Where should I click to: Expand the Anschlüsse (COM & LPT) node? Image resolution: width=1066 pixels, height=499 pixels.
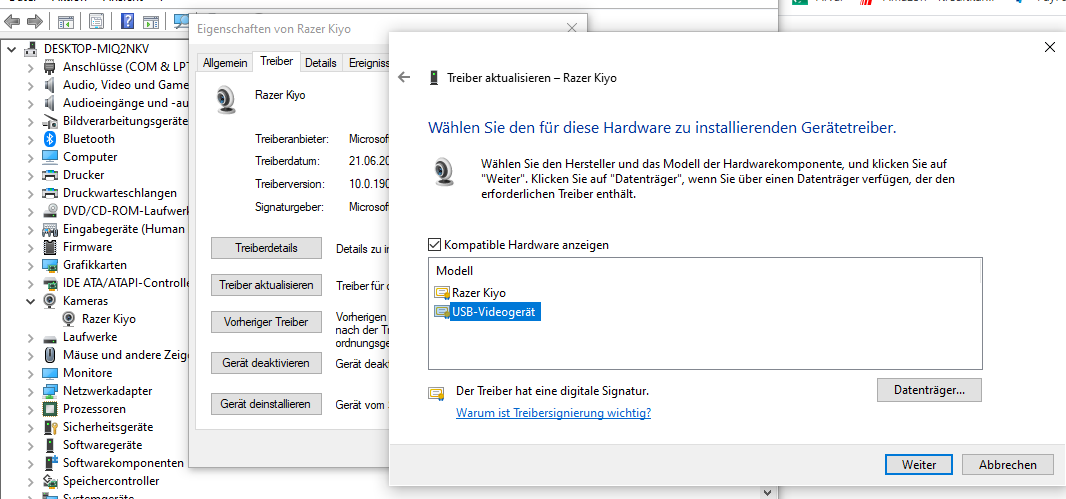[x=31, y=67]
